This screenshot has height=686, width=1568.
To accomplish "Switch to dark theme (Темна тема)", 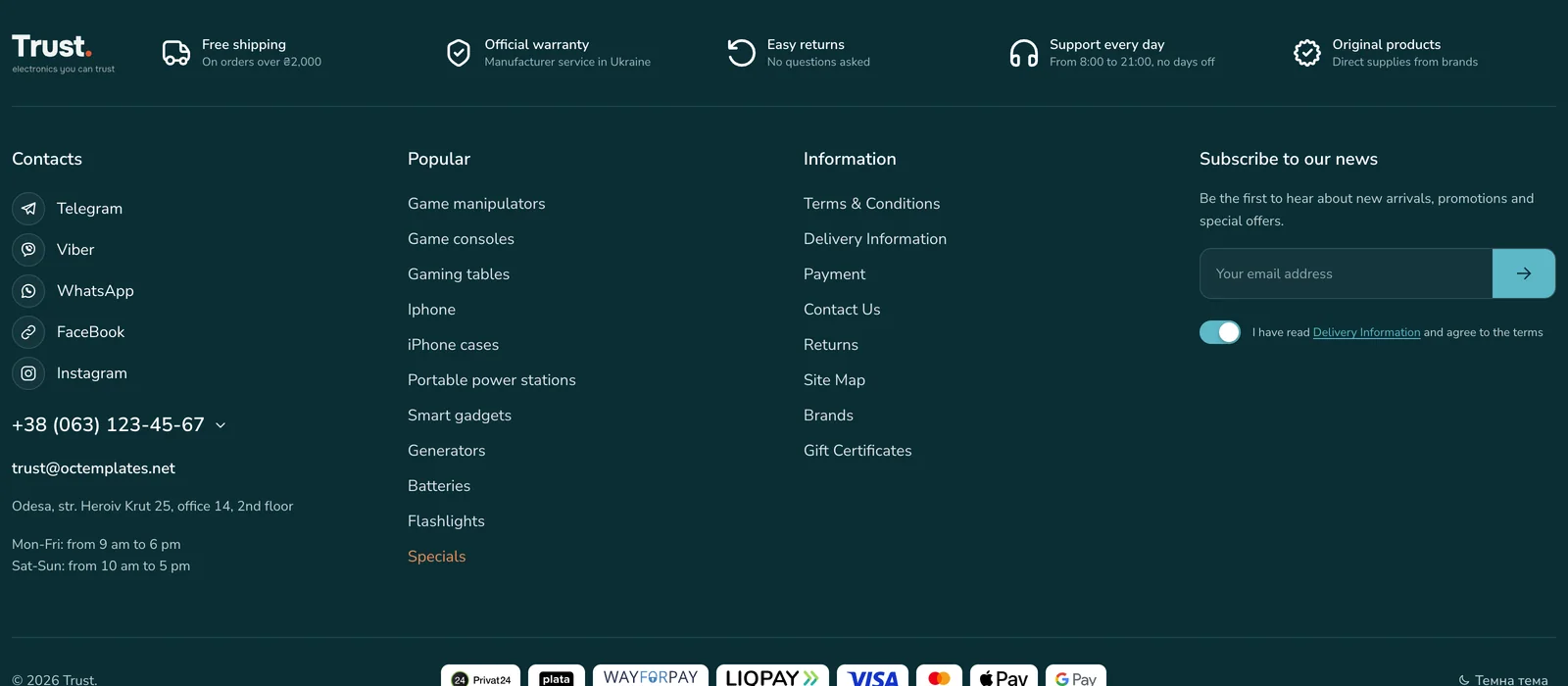I will (1503, 679).
